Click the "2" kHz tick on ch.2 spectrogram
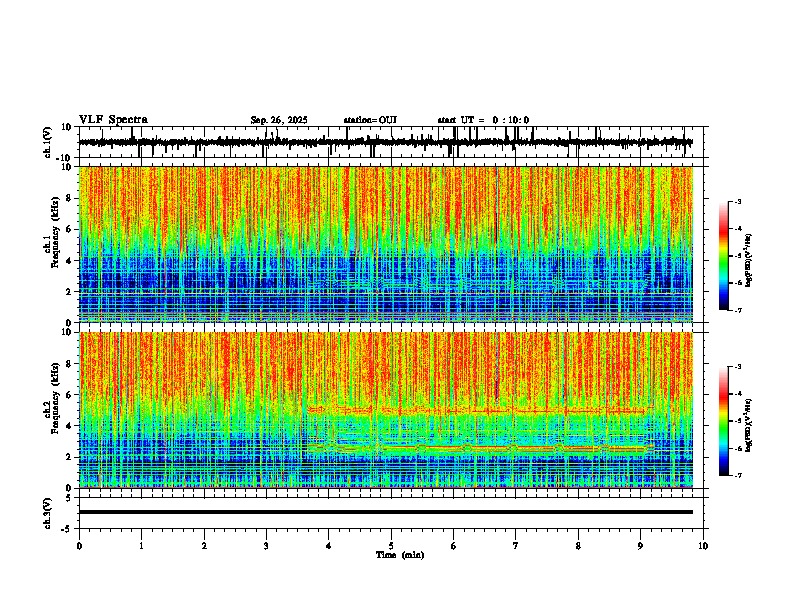792x612 pixels. click(x=70, y=457)
